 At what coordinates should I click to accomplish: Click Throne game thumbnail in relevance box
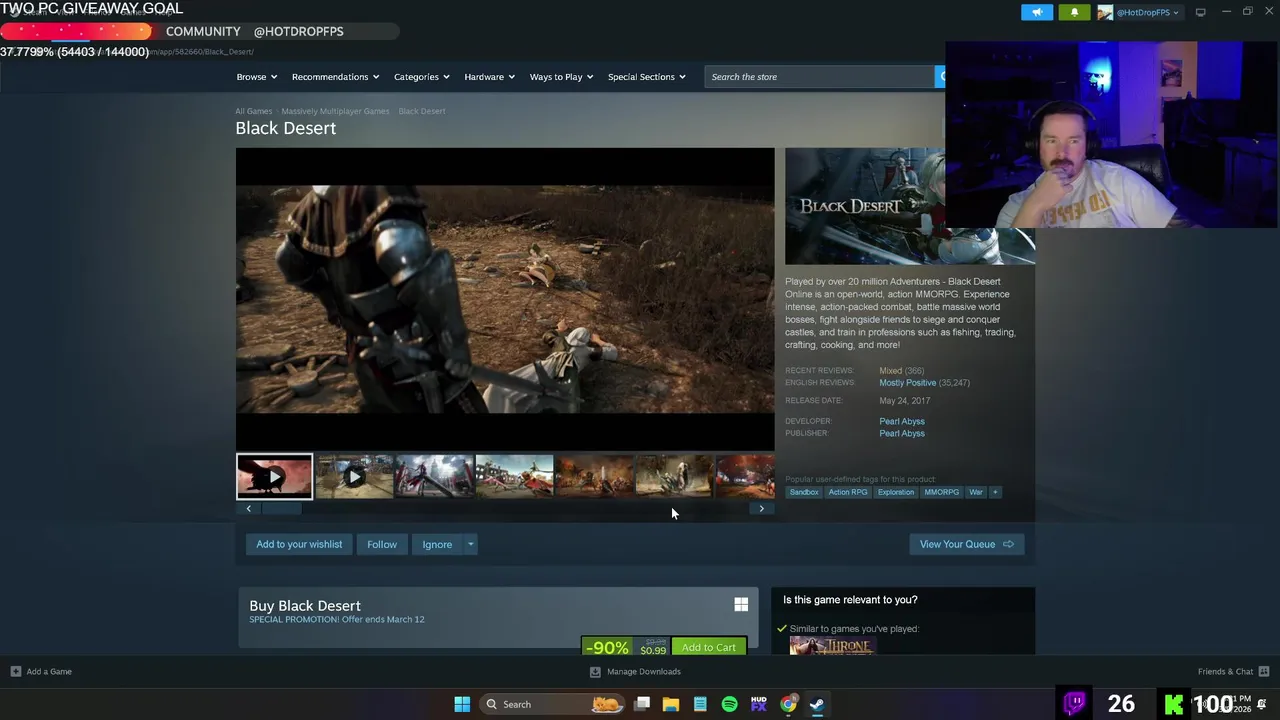(833, 646)
